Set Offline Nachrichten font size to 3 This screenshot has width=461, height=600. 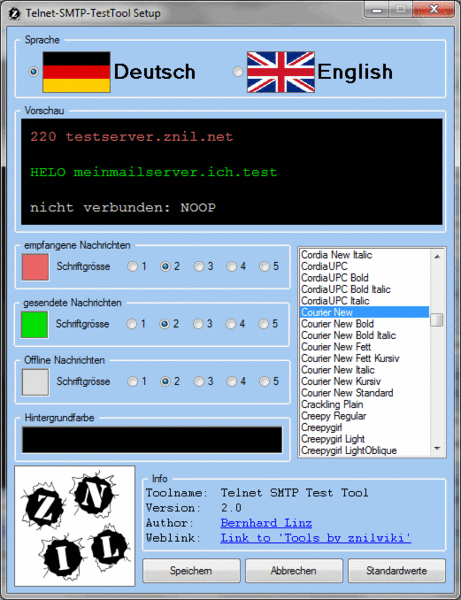tap(199, 381)
